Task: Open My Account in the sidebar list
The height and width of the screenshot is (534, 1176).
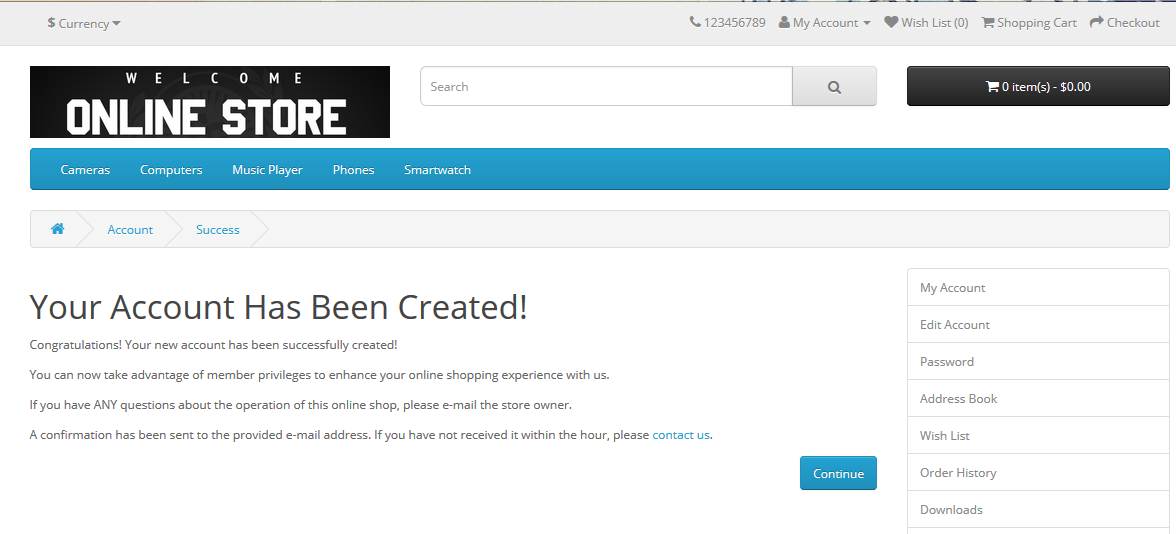Action: pos(1038,287)
